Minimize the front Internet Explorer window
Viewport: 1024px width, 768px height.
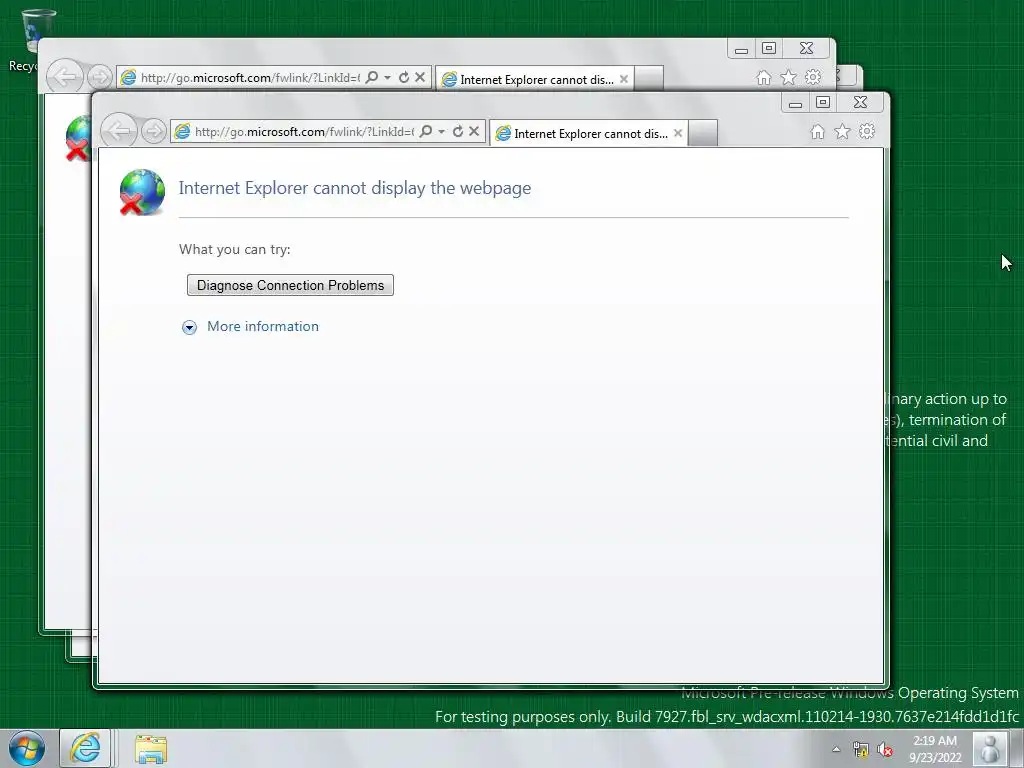point(795,103)
